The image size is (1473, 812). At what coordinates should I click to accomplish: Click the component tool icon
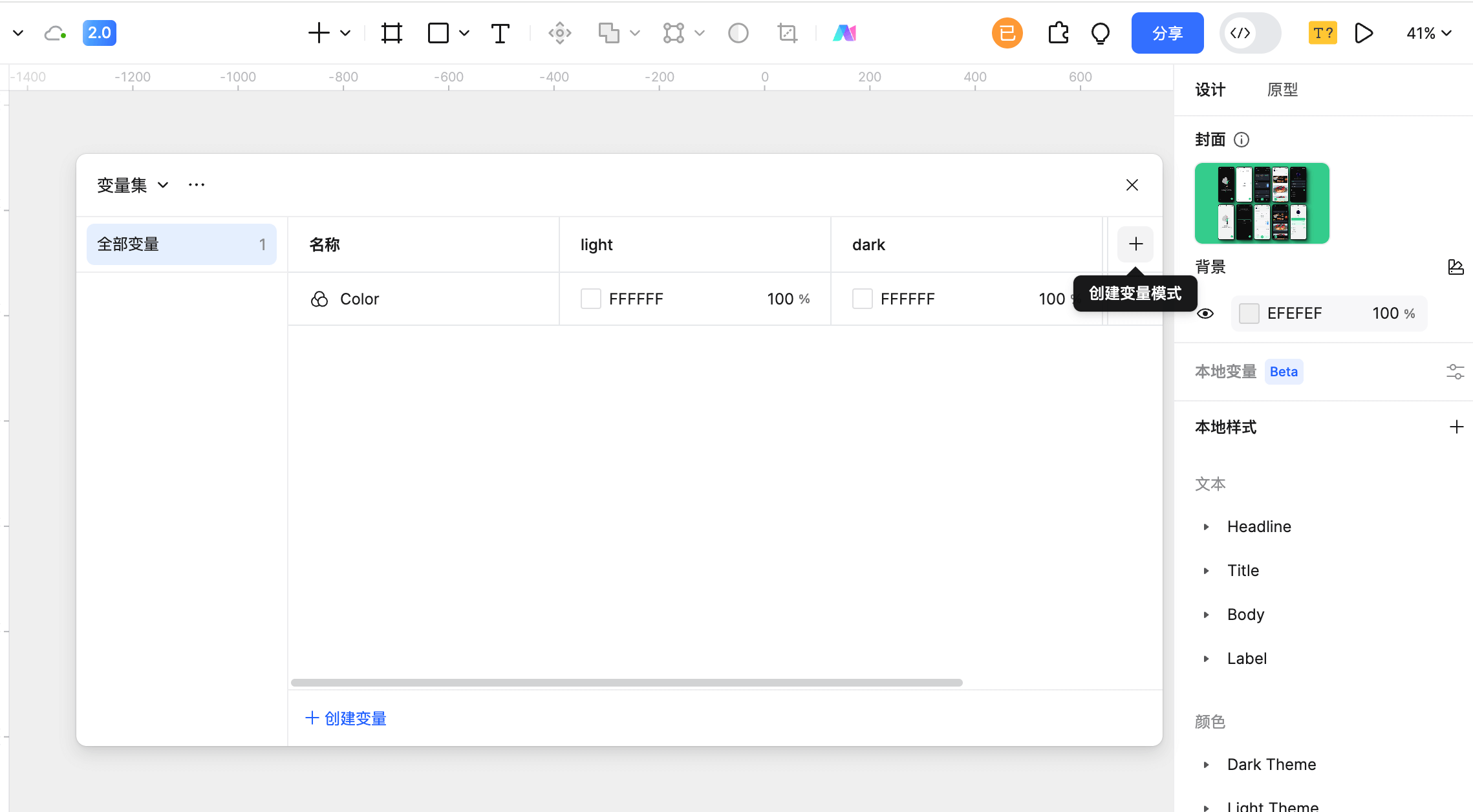[x=560, y=33]
